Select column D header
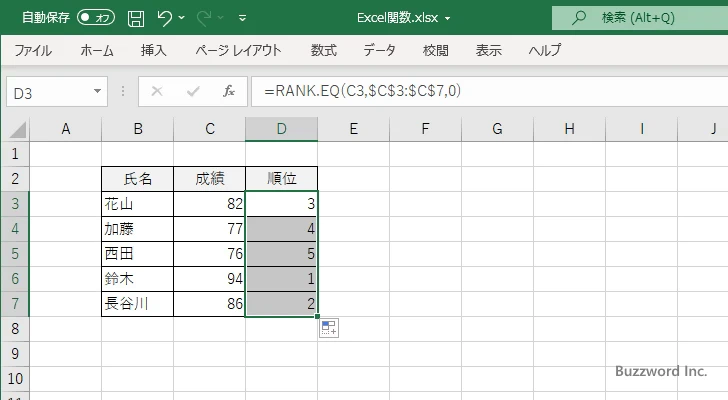Viewport: 728px width, 400px height. click(x=281, y=129)
